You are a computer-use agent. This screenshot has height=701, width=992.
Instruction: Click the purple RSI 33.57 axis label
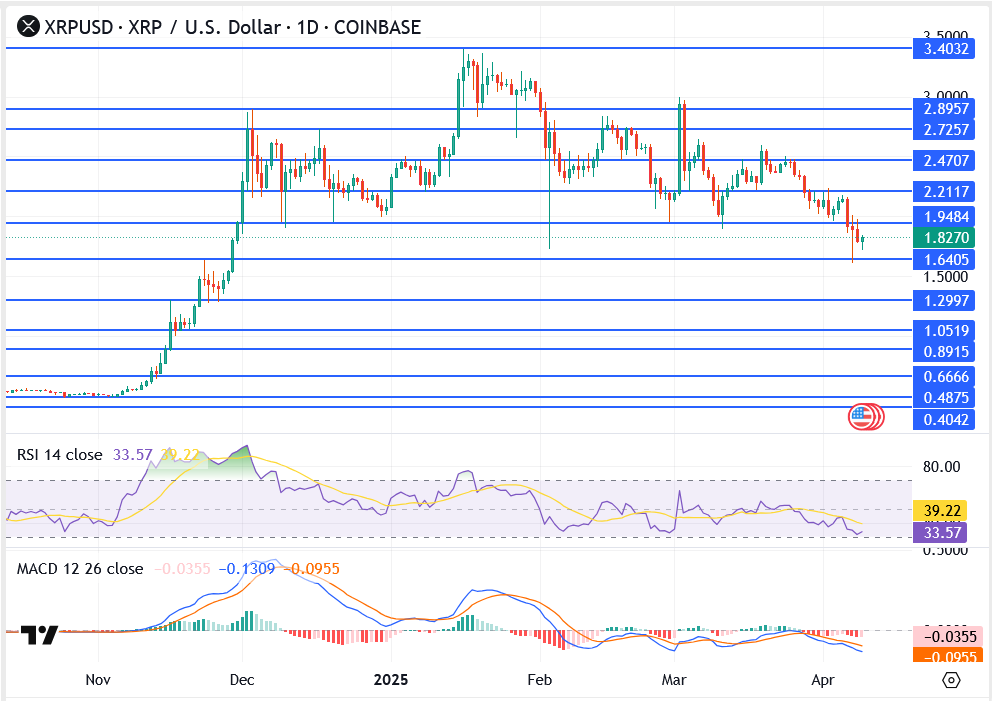pyautogui.click(x=943, y=533)
